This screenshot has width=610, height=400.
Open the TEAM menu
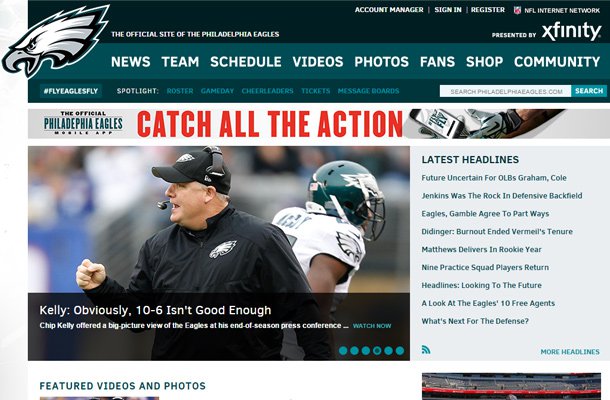[x=180, y=61]
